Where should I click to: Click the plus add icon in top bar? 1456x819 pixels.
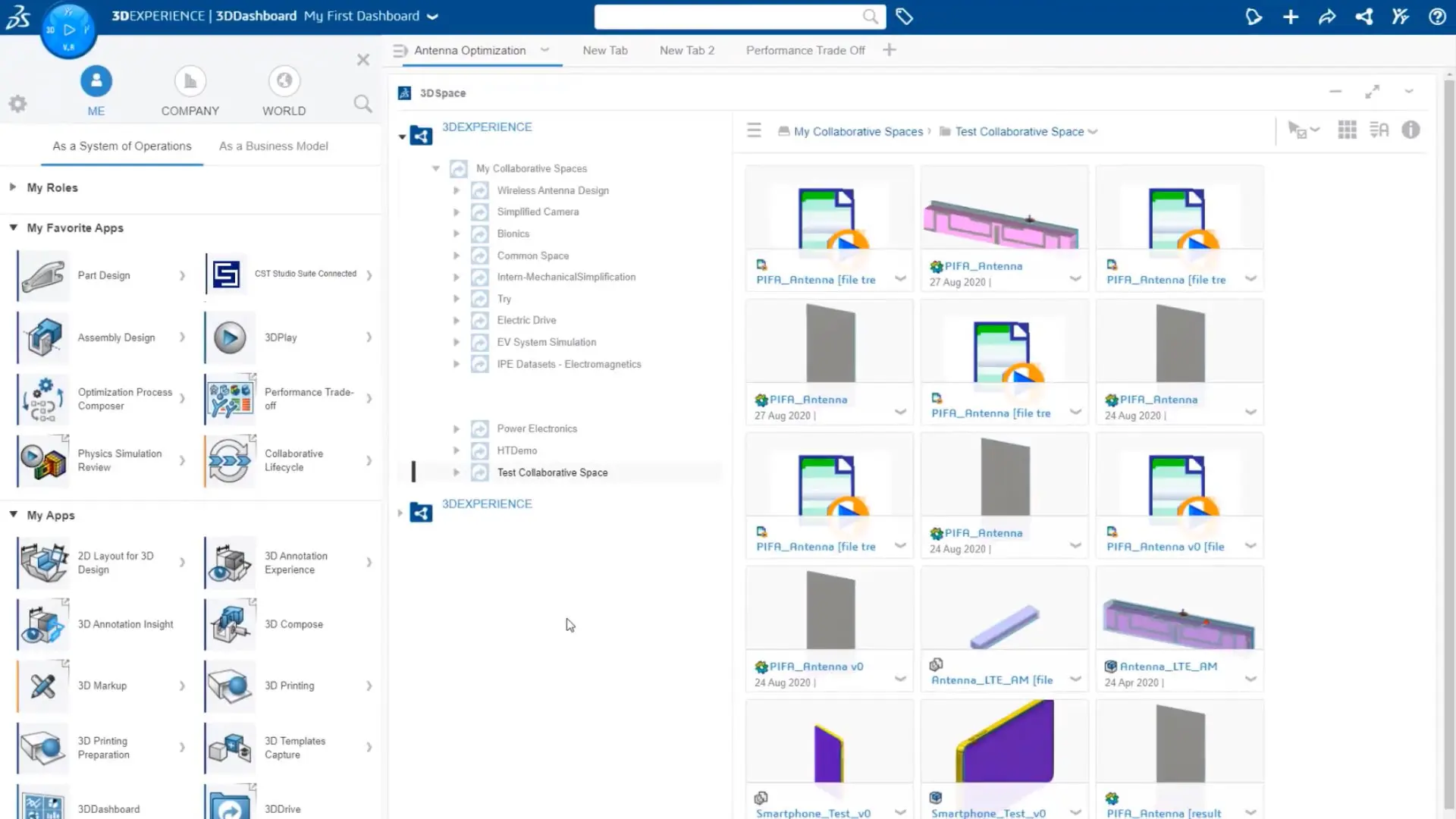pyautogui.click(x=1290, y=17)
